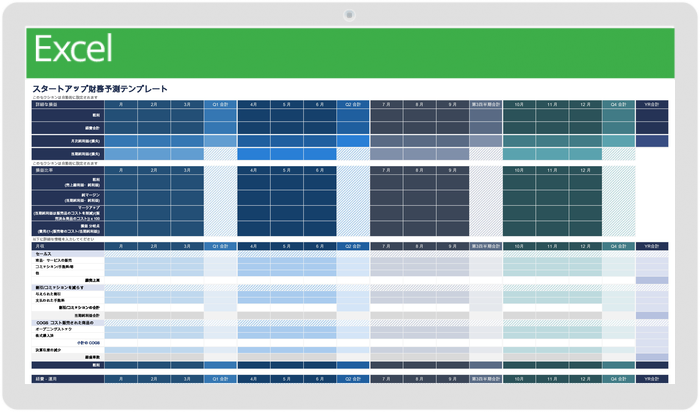Click 第3四半期合計 header in the top table
Image resolution: width=700 pixels, height=412 pixels.
coord(485,103)
